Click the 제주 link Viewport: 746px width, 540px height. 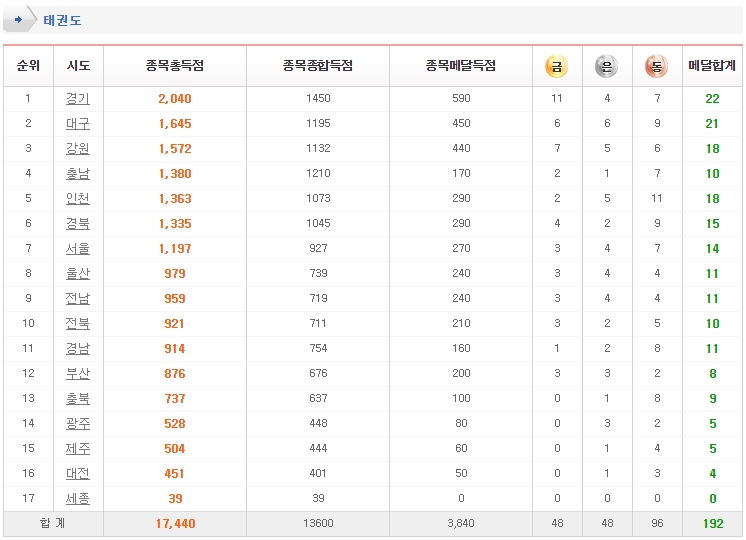tap(78, 449)
